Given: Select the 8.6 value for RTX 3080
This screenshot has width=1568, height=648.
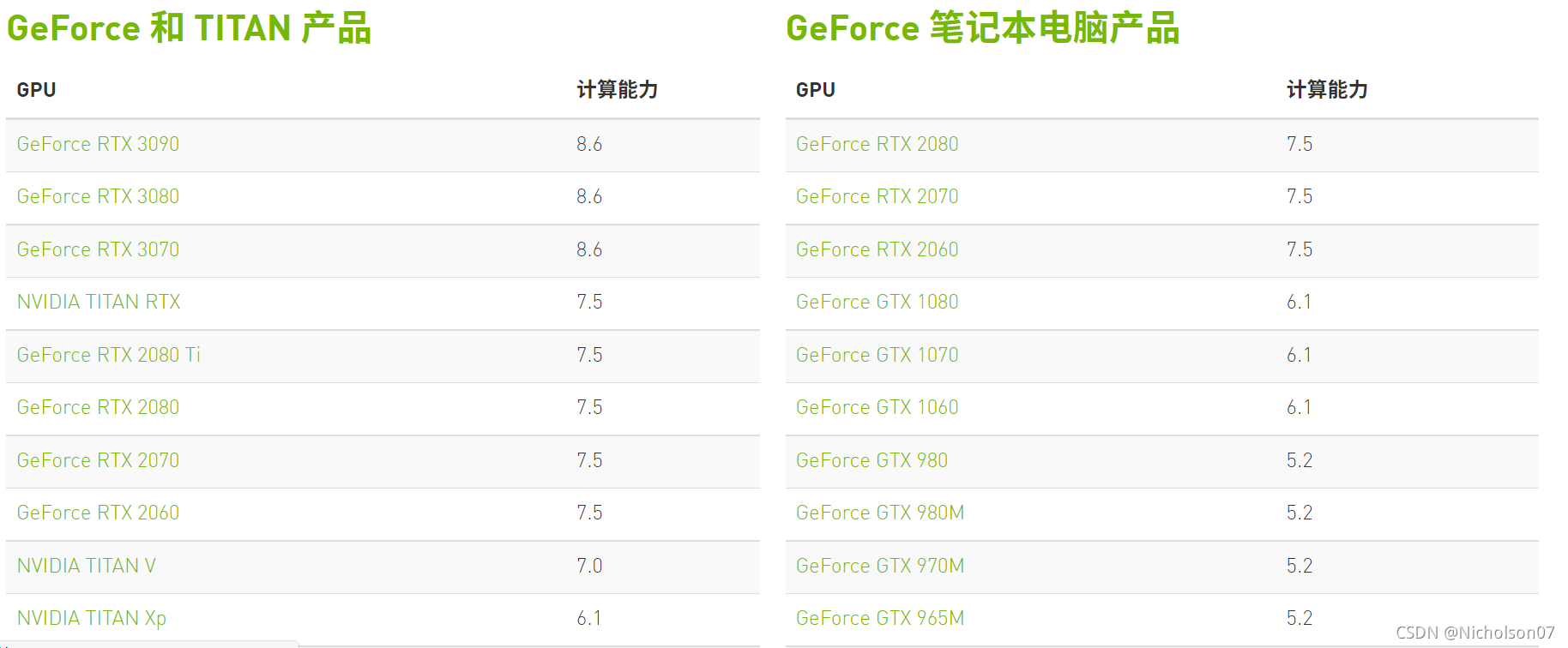Looking at the screenshot, I should [589, 196].
